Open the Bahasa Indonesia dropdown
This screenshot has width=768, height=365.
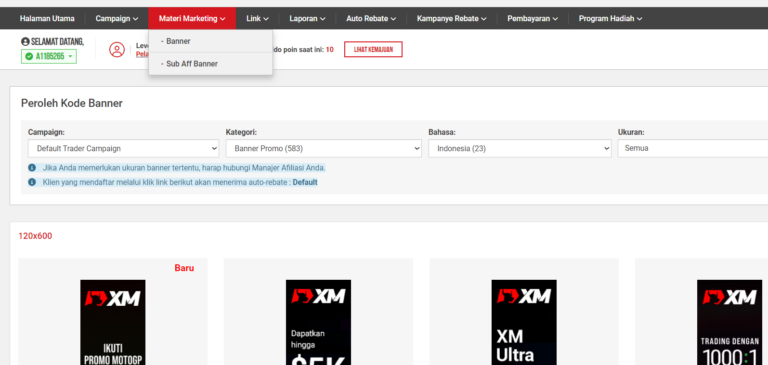(520, 148)
